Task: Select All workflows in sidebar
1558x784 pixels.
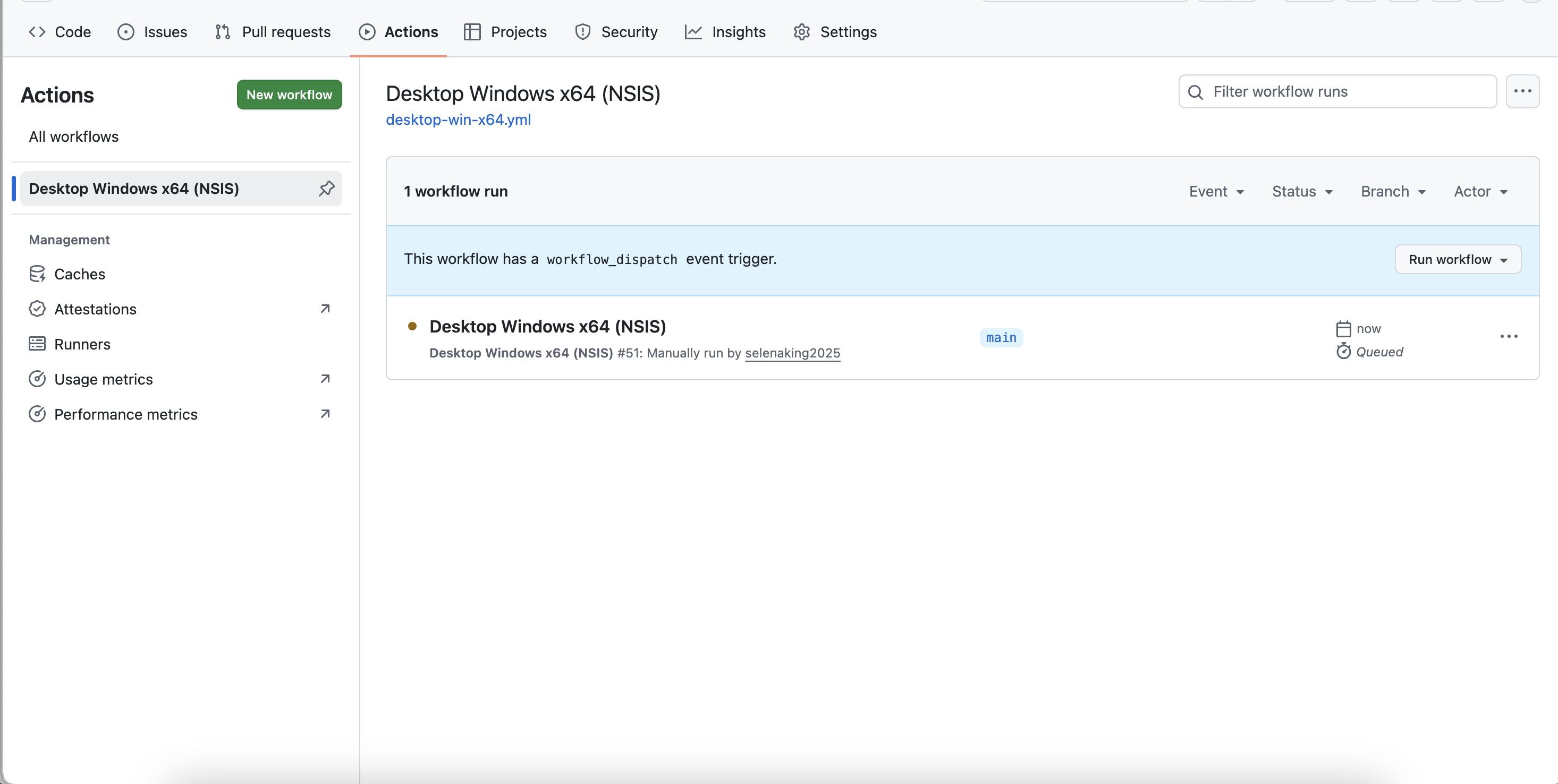Action: pyautogui.click(x=74, y=137)
